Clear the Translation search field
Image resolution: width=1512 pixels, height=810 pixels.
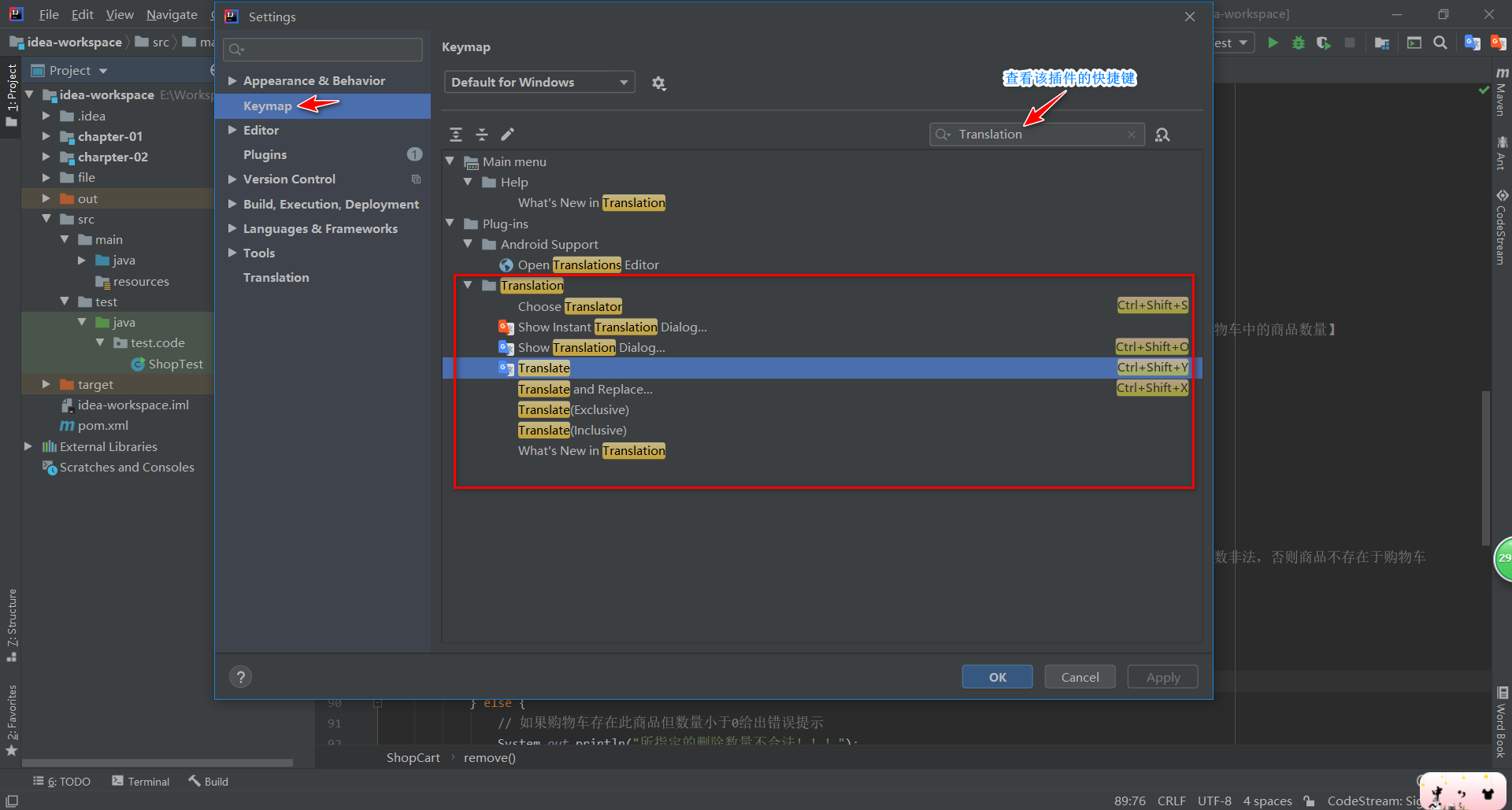[1132, 135]
